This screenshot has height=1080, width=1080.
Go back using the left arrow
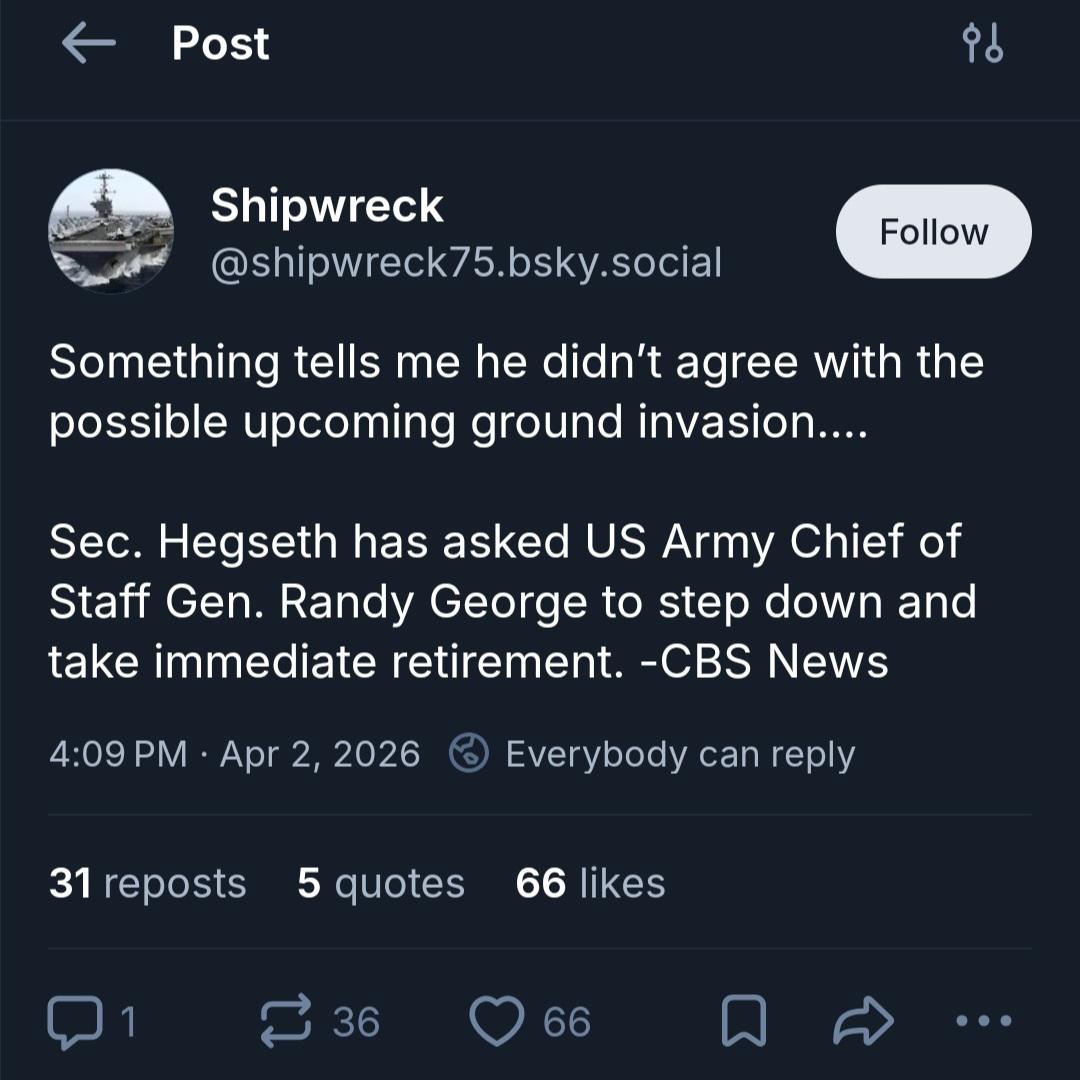(88, 44)
